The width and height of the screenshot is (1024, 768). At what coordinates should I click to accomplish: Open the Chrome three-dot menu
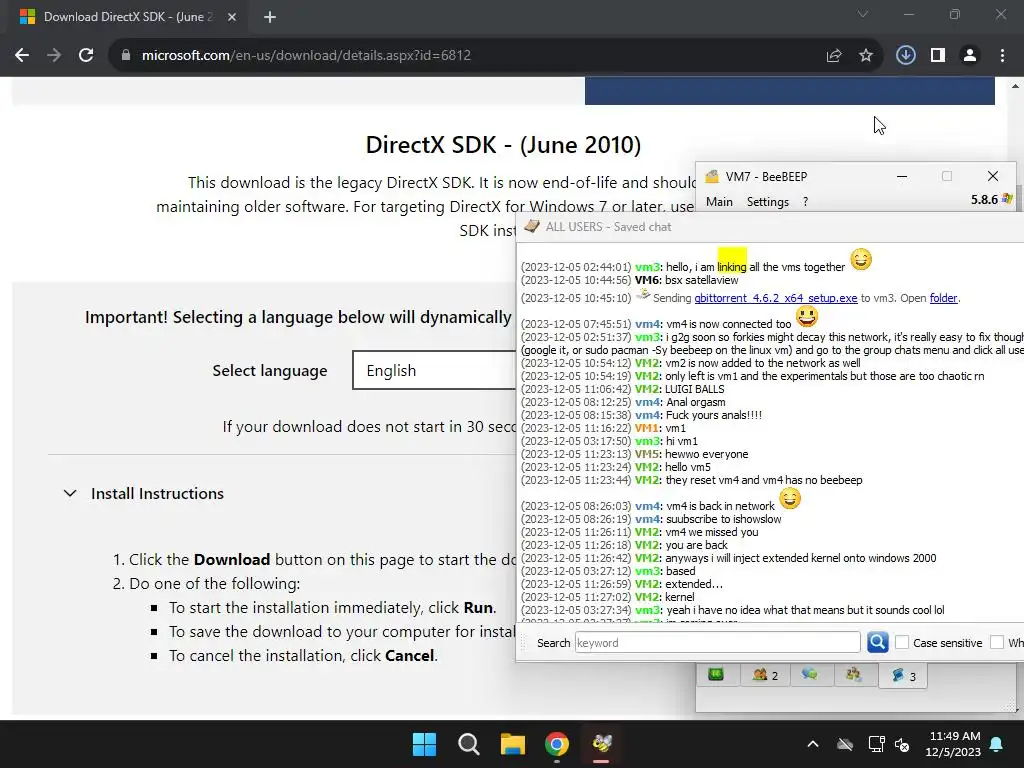tap(1002, 56)
